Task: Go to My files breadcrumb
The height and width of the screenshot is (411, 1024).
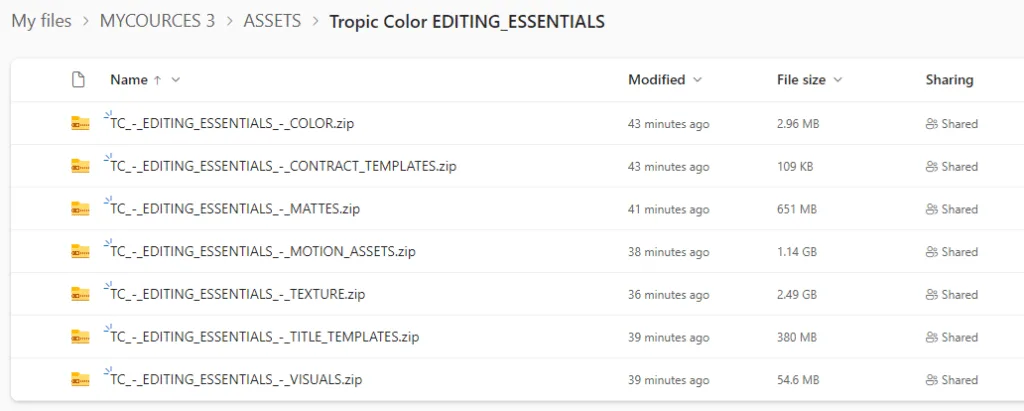Action: tap(41, 21)
